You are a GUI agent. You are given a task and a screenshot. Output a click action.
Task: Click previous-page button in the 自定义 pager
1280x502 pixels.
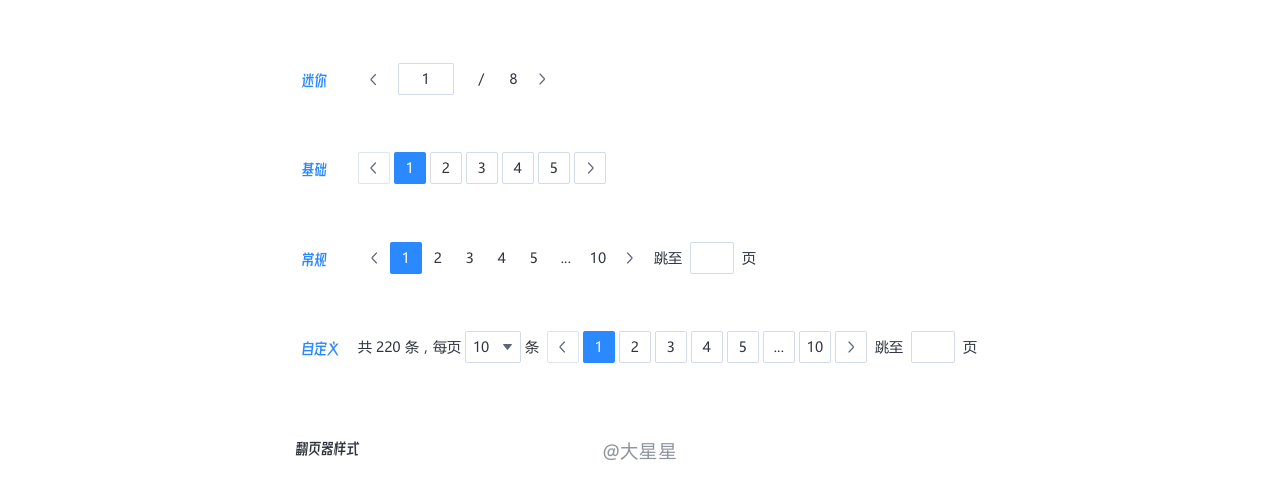[x=563, y=347]
